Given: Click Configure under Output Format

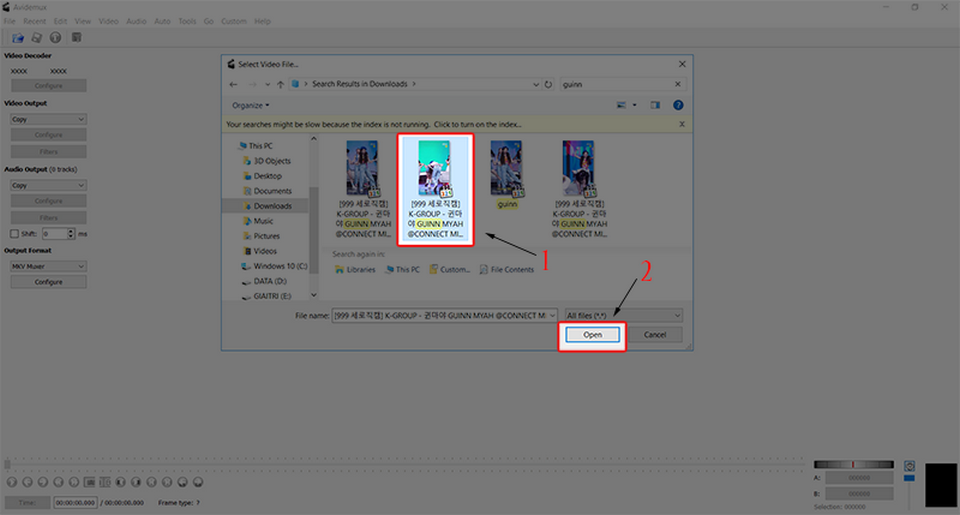Looking at the screenshot, I should [48, 282].
